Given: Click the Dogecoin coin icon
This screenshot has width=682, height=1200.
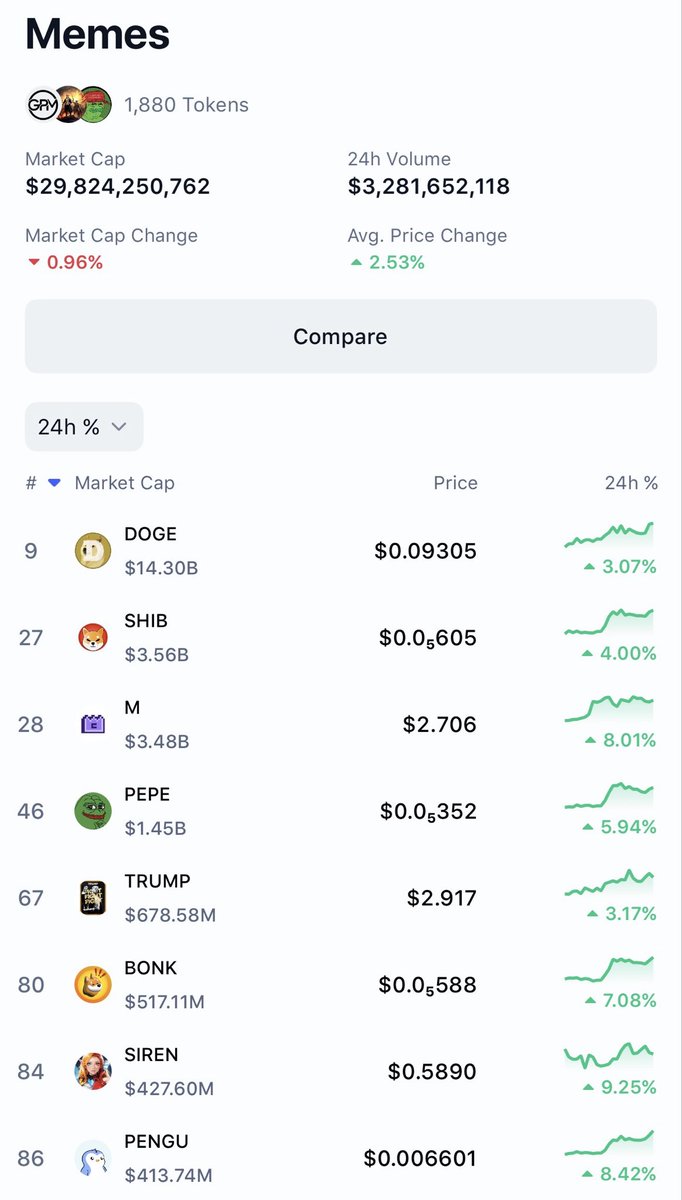Looking at the screenshot, I should pos(93,551).
